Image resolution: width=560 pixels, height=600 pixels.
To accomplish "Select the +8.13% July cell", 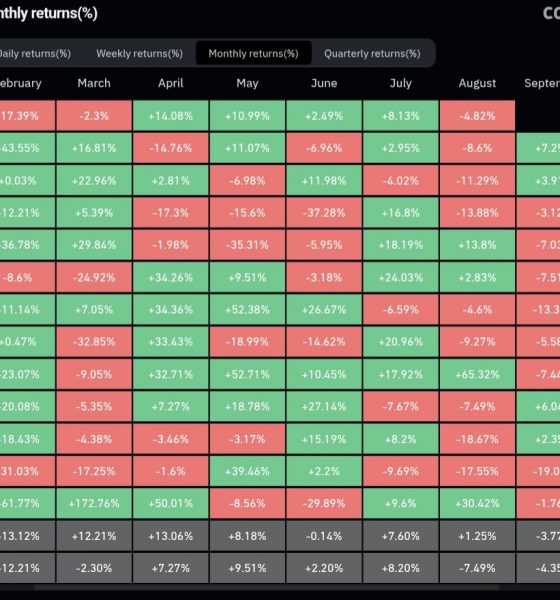I will click(401, 116).
